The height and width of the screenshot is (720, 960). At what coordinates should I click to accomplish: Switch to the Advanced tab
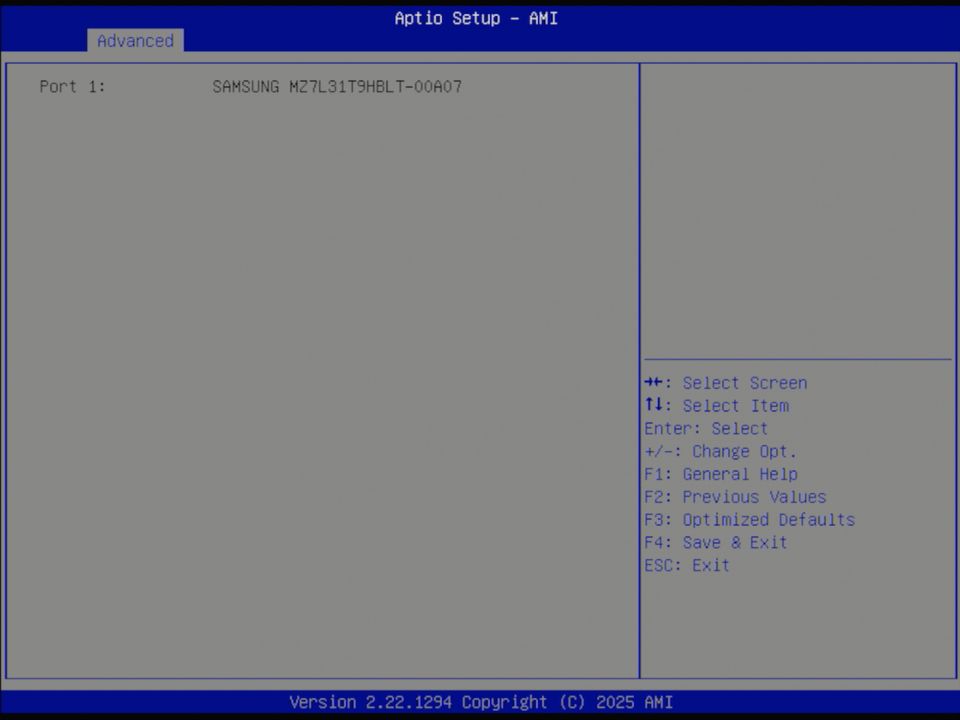pos(135,41)
